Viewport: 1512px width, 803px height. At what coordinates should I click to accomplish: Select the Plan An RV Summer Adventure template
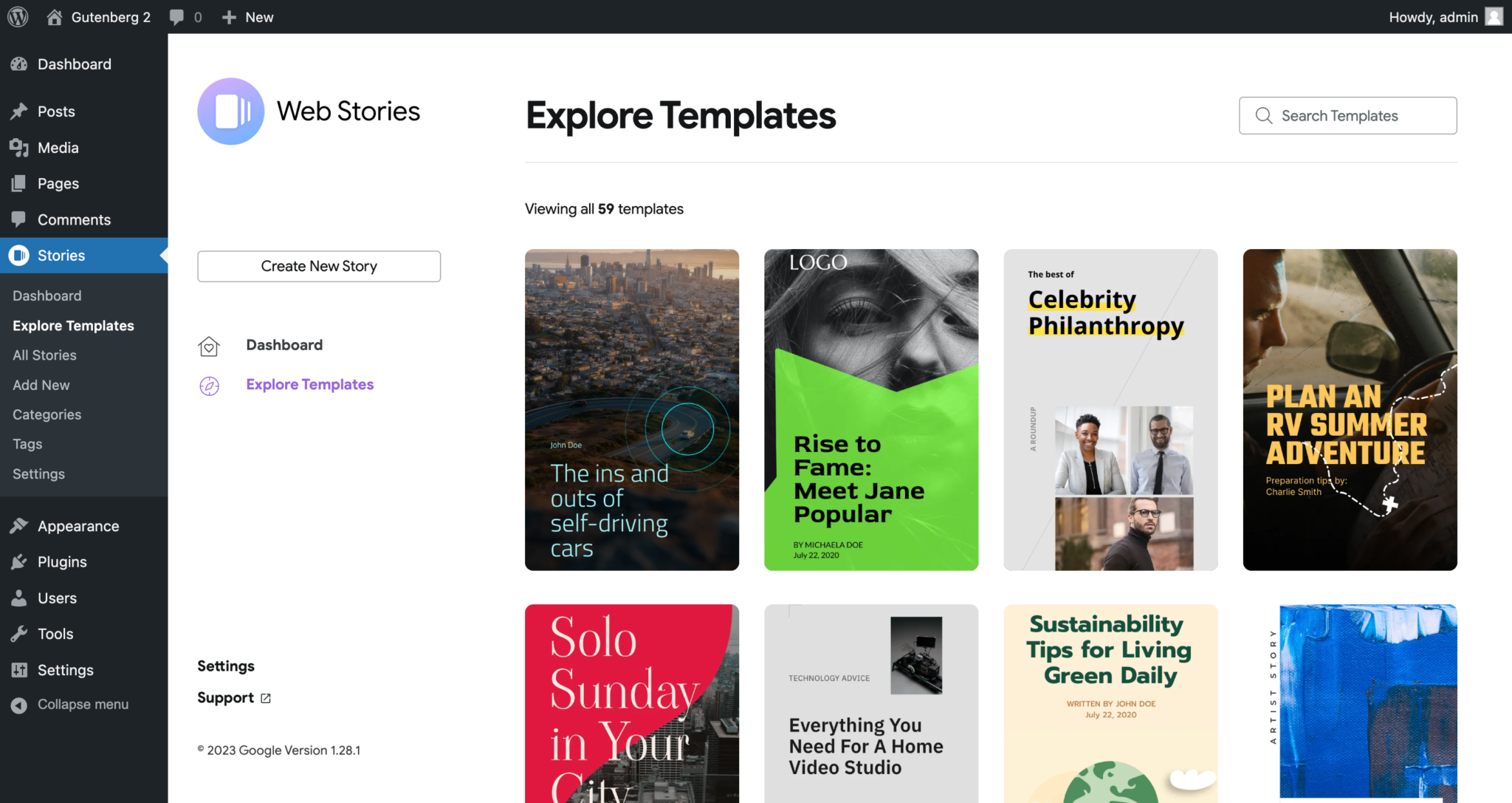pyautogui.click(x=1349, y=409)
